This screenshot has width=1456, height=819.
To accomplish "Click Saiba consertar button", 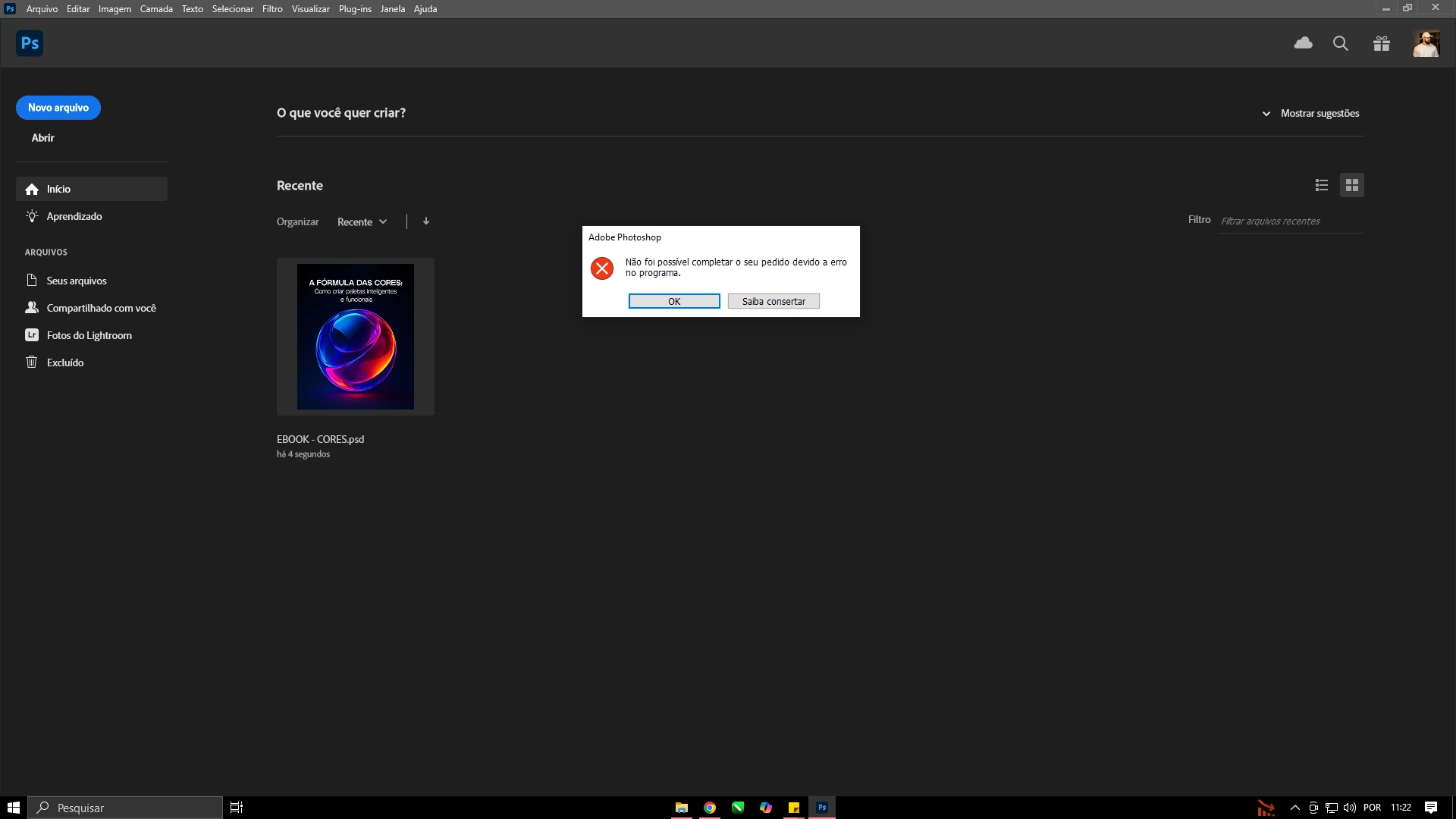I will pyautogui.click(x=773, y=301).
